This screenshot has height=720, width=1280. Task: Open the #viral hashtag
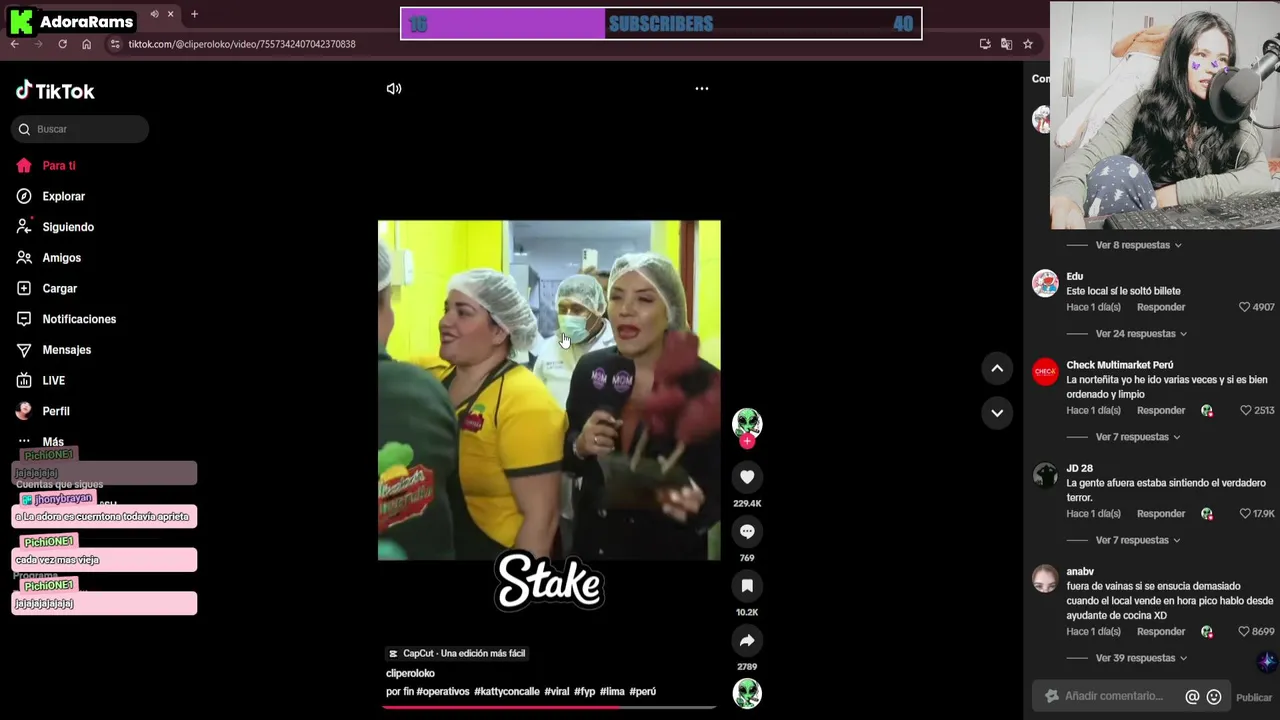click(x=557, y=691)
